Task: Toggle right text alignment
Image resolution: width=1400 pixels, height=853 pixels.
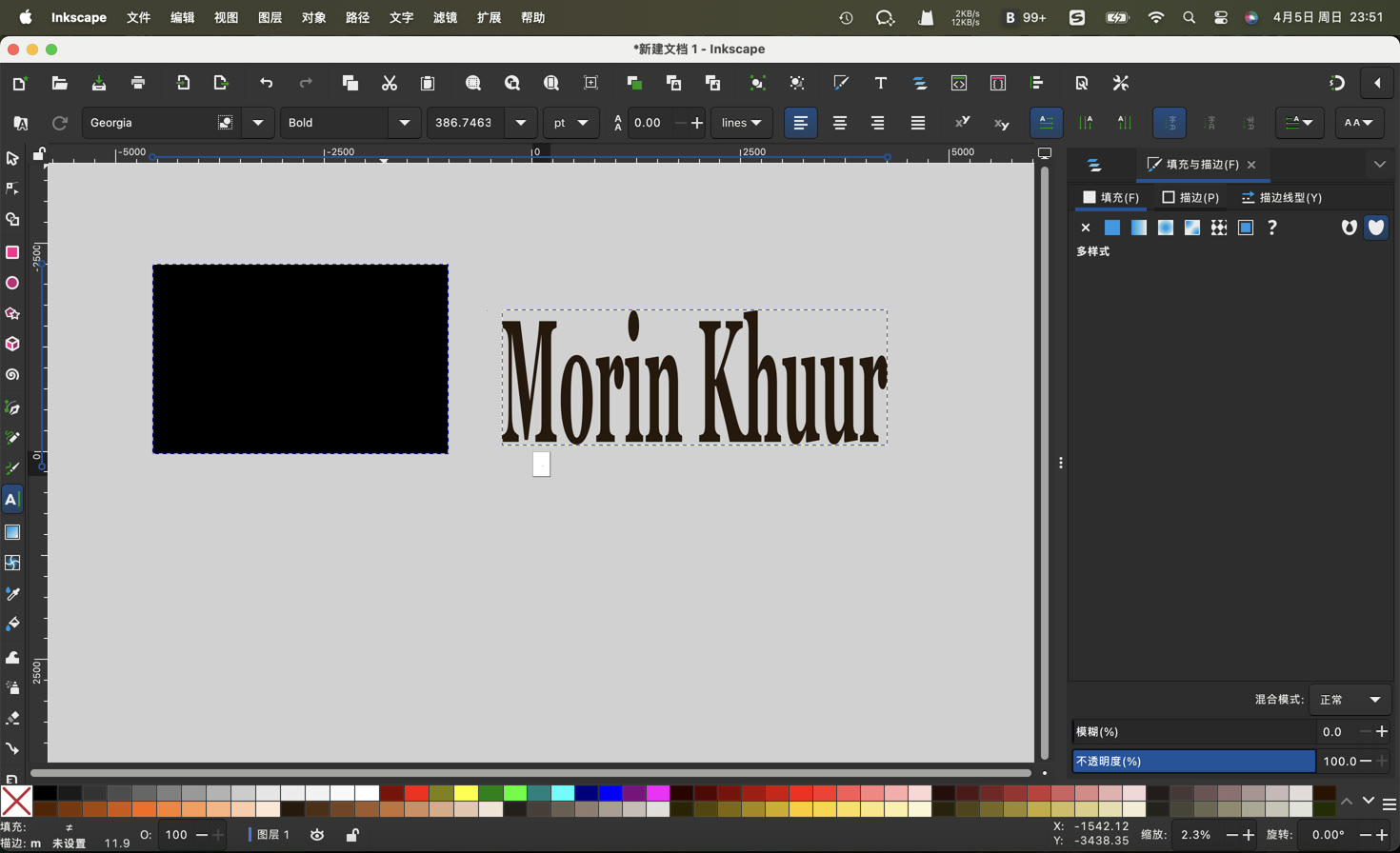Action: (x=878, y=123)
